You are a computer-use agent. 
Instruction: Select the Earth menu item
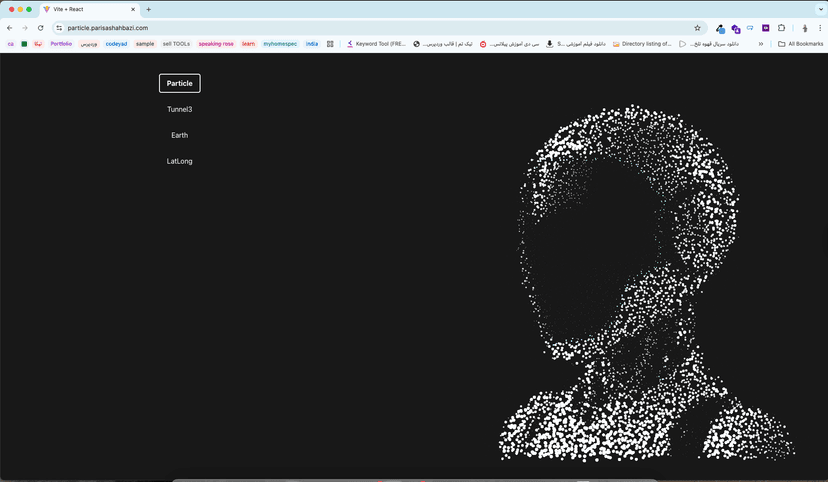(x=180, y=135)
